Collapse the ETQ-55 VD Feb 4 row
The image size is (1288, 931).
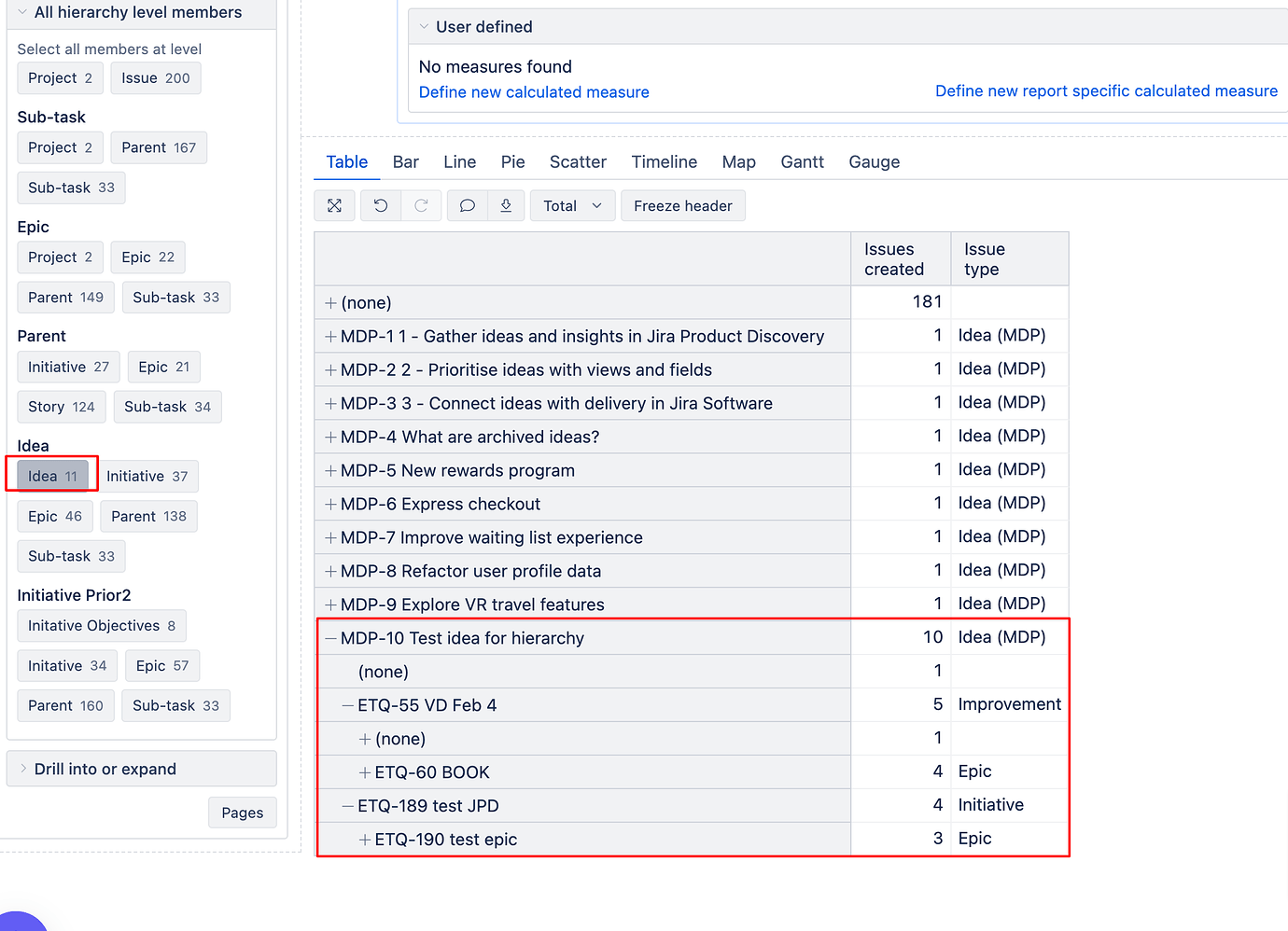click(346, 705)
